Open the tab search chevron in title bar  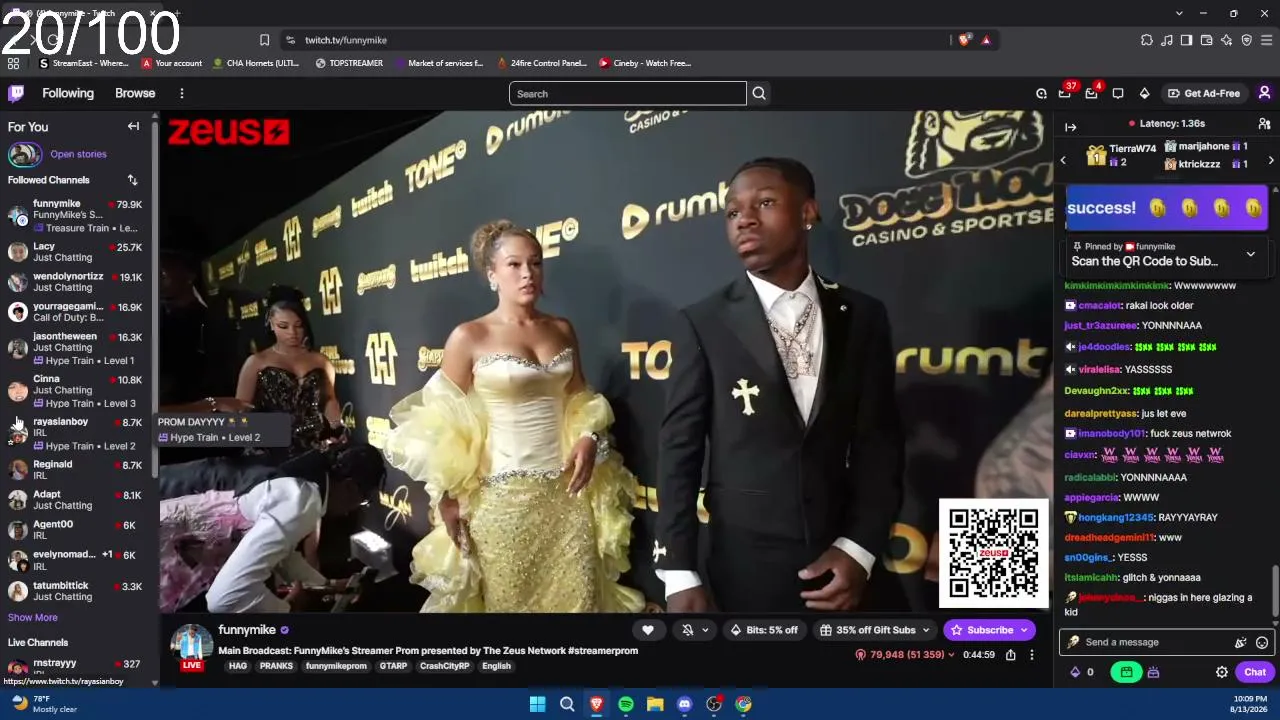coord(1179,13)
